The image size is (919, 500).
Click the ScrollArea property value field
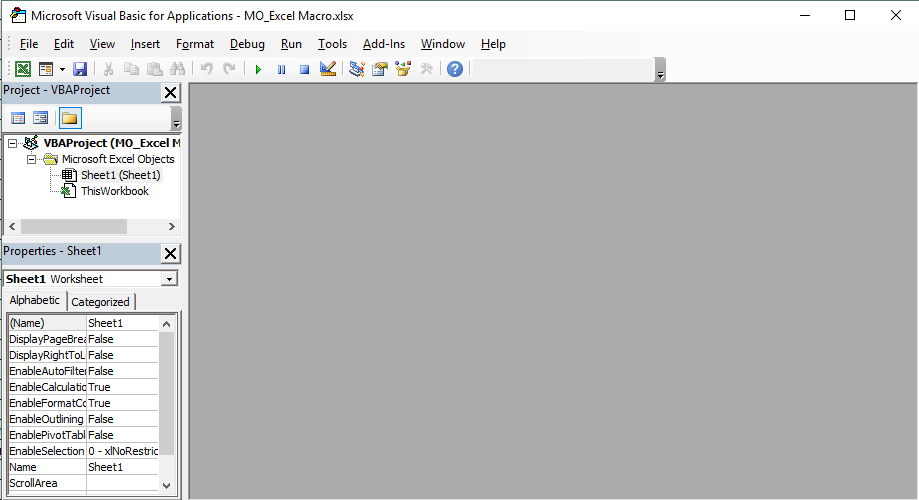click(x=122, y=483)
